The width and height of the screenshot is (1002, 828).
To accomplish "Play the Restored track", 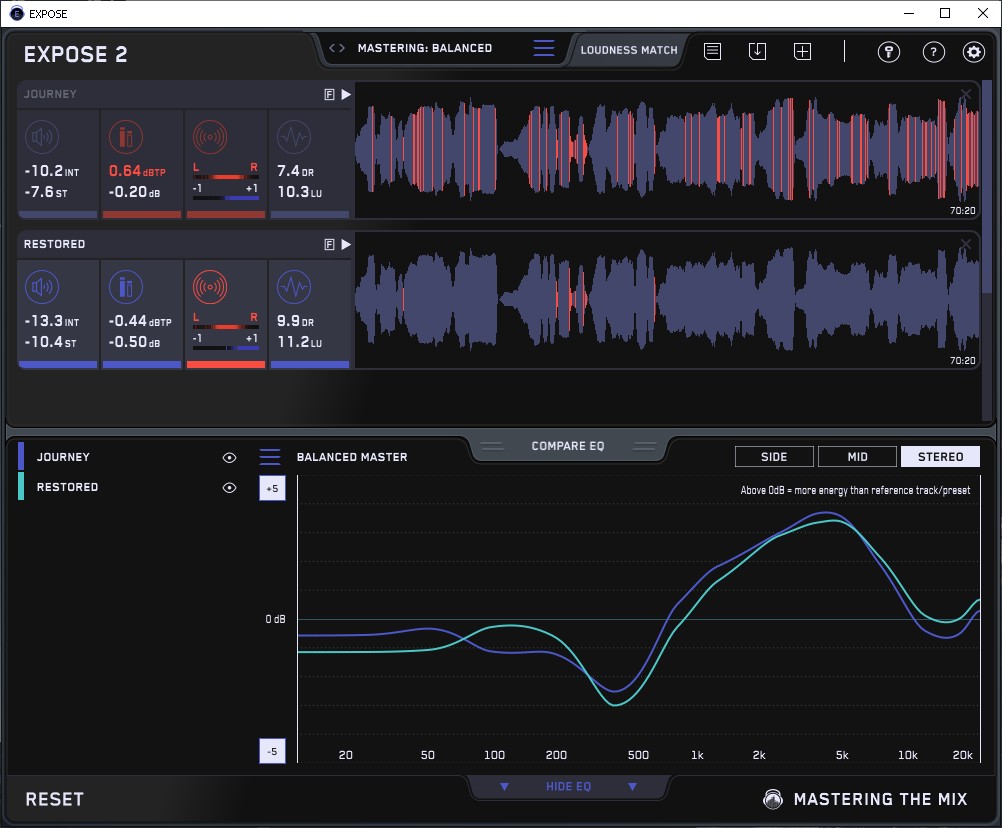I will (x=346, y=245).
